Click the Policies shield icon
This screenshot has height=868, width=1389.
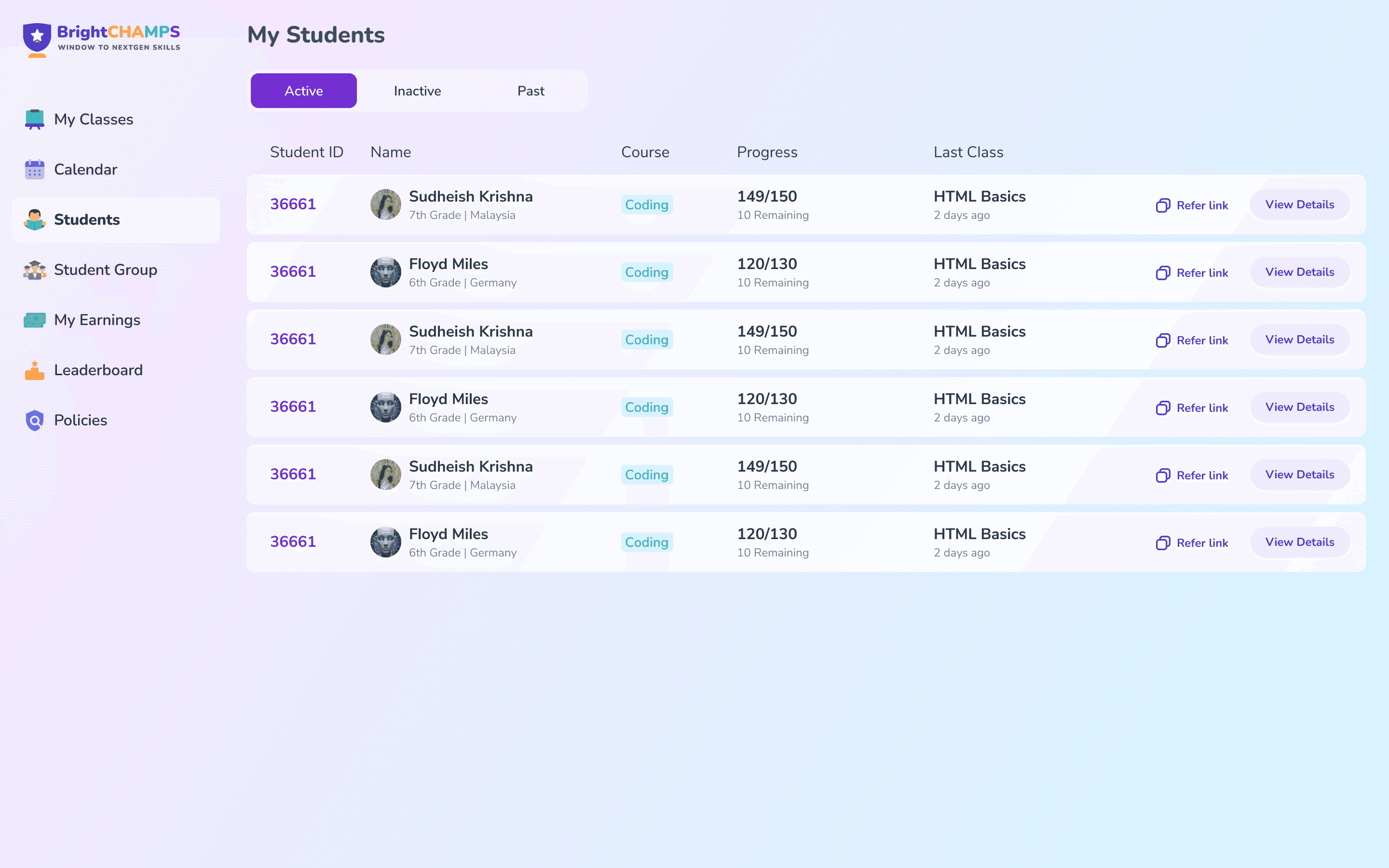click(34, 420)
